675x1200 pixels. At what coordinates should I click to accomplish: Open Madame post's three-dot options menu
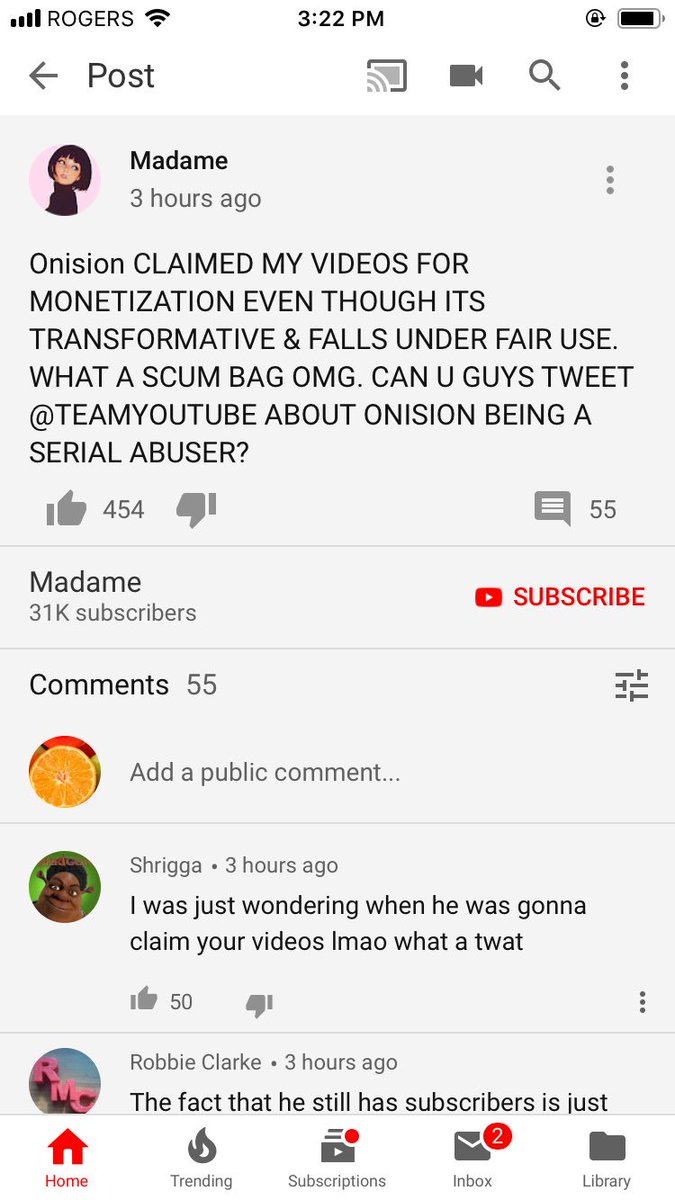tap(610, 180)
